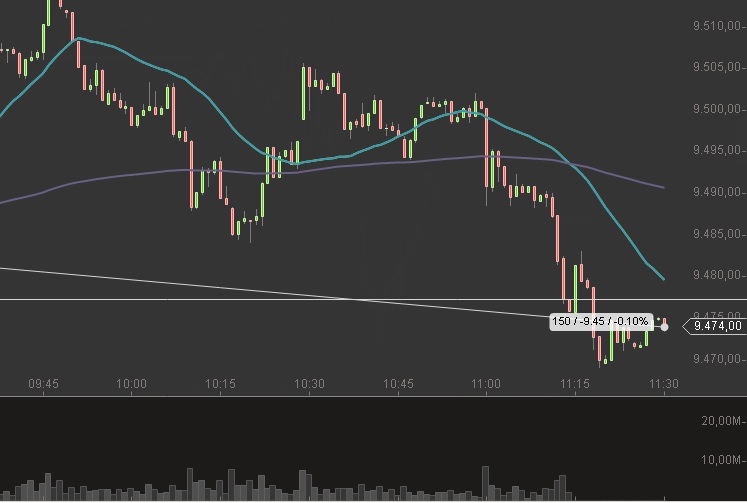Click the 10:00 time axis label
Screen dimensions: 747x503
(131, 384)
